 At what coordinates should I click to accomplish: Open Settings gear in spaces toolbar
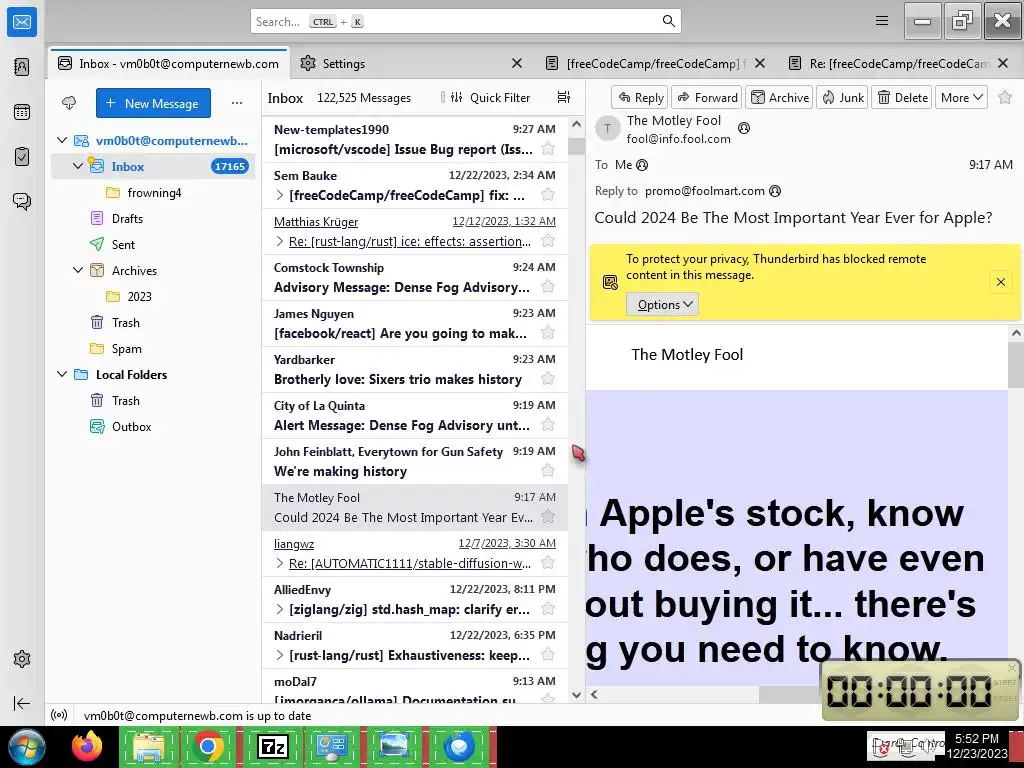[22, 659]
